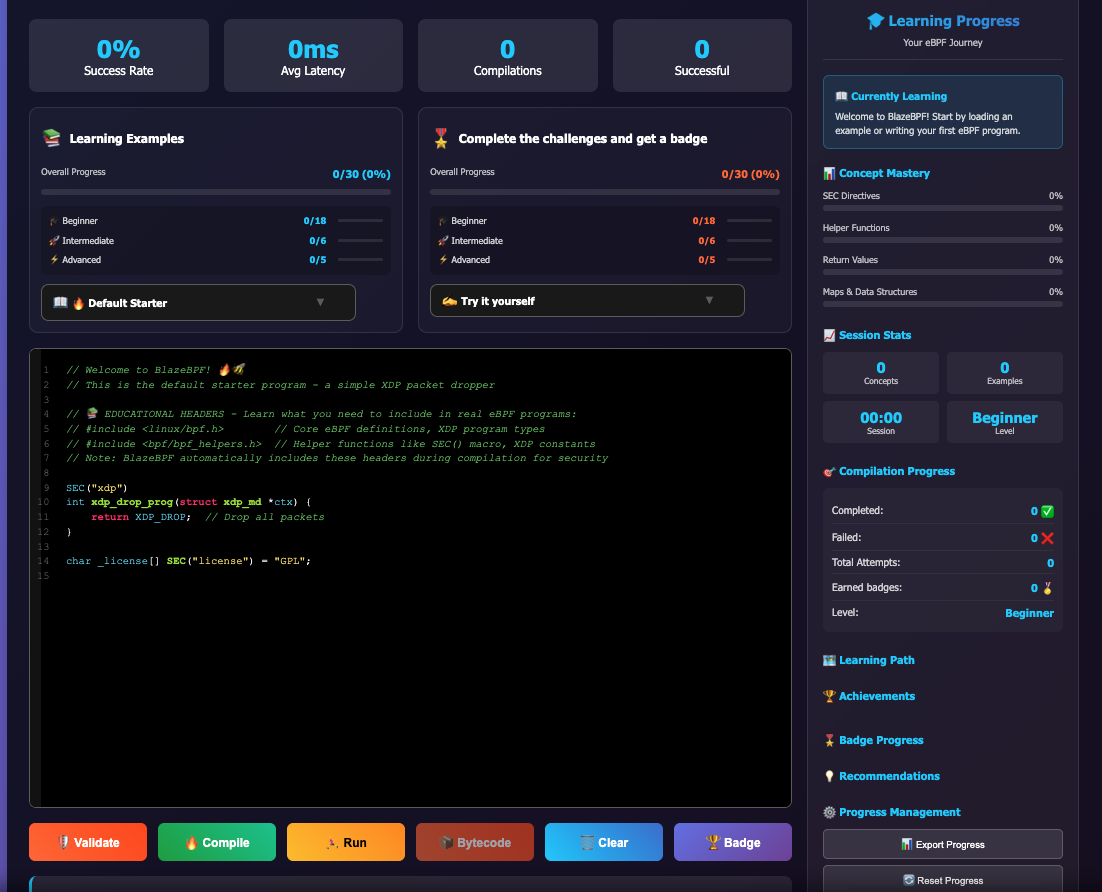Click the Concepts session stat tile
The image size is (1102, 892).
(881, 373)
